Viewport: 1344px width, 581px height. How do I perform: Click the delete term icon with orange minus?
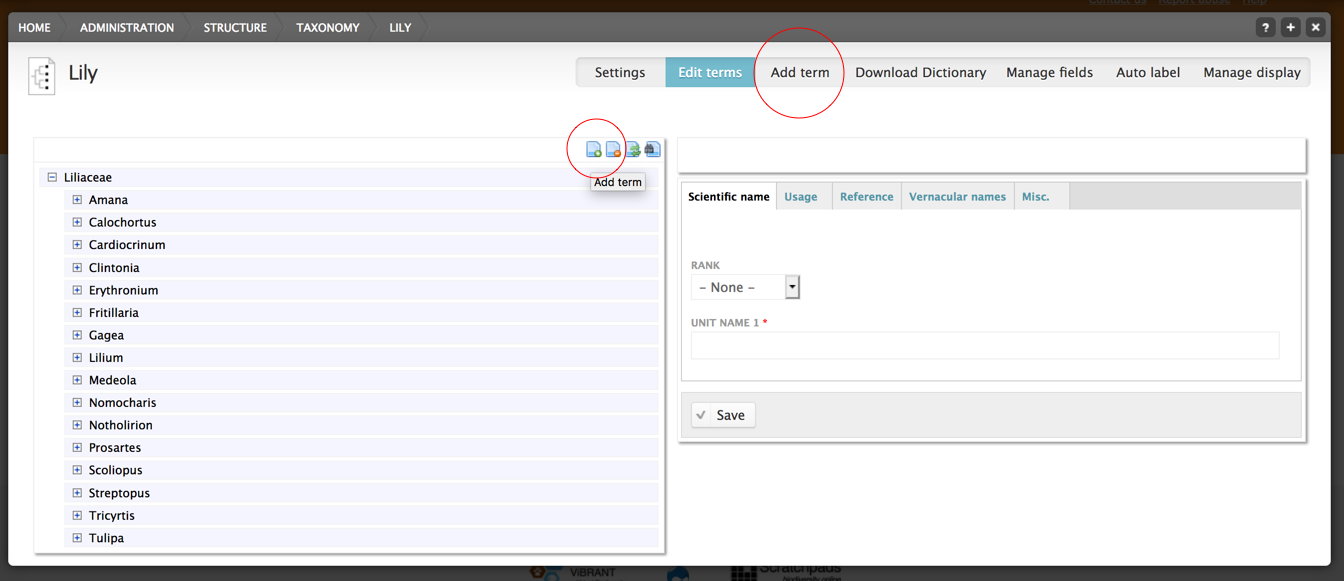coord(613,150)
